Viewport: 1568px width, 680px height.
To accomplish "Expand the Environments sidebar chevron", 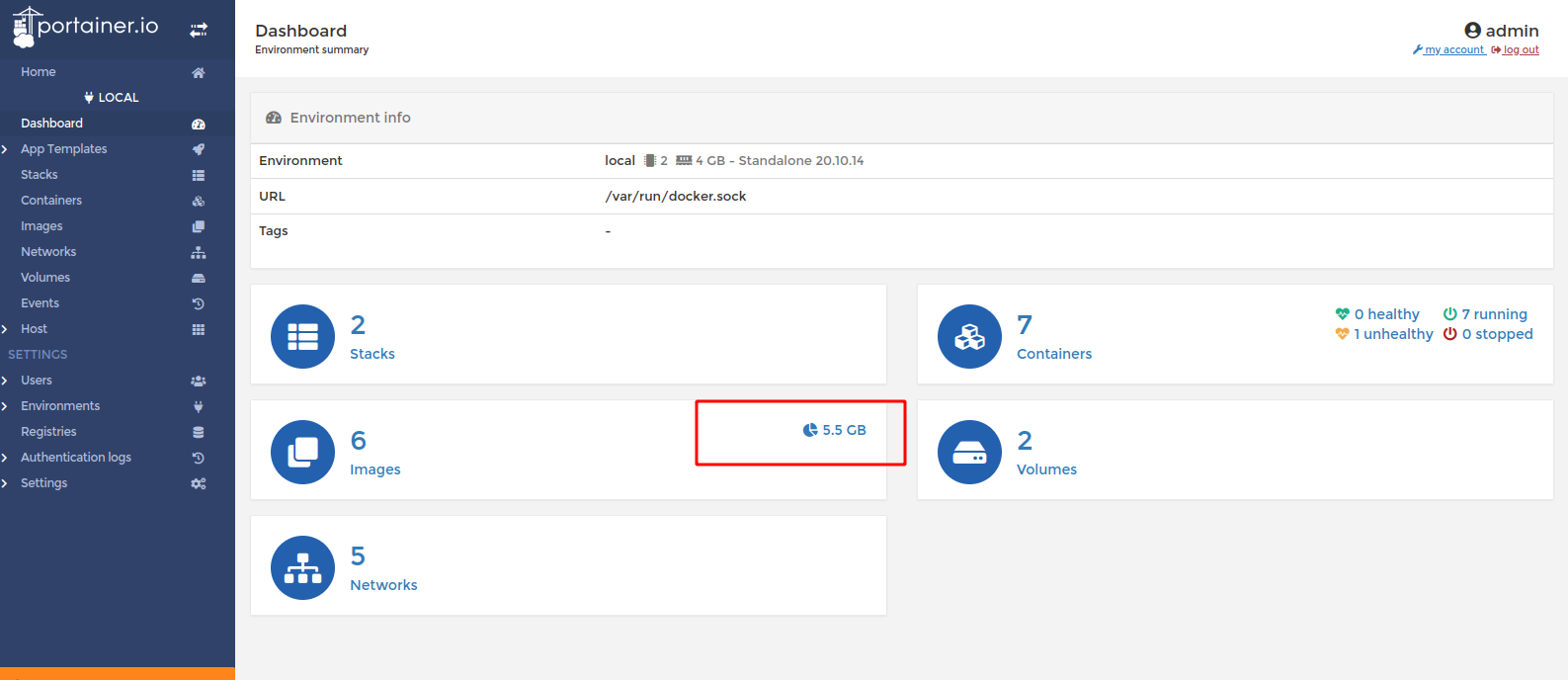I will coord(5,406).
